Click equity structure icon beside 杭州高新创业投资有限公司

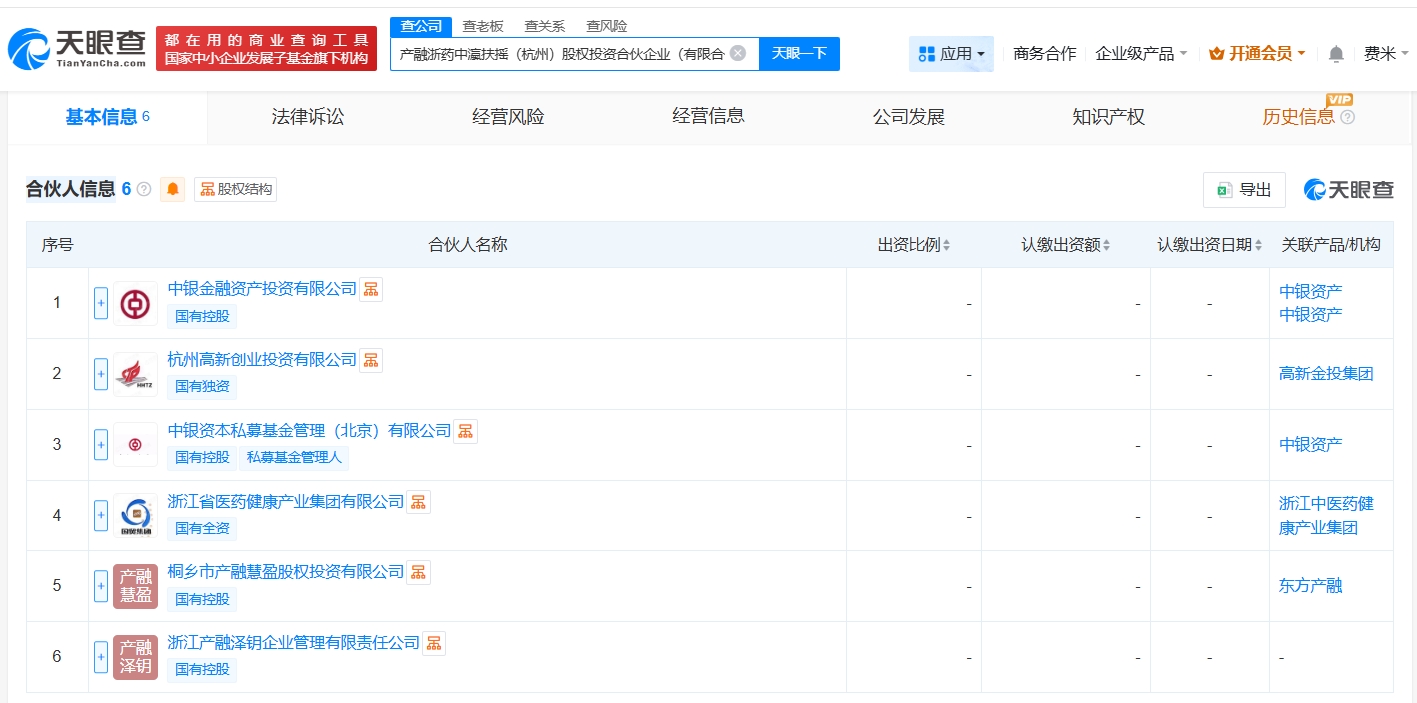pos(371,360)
